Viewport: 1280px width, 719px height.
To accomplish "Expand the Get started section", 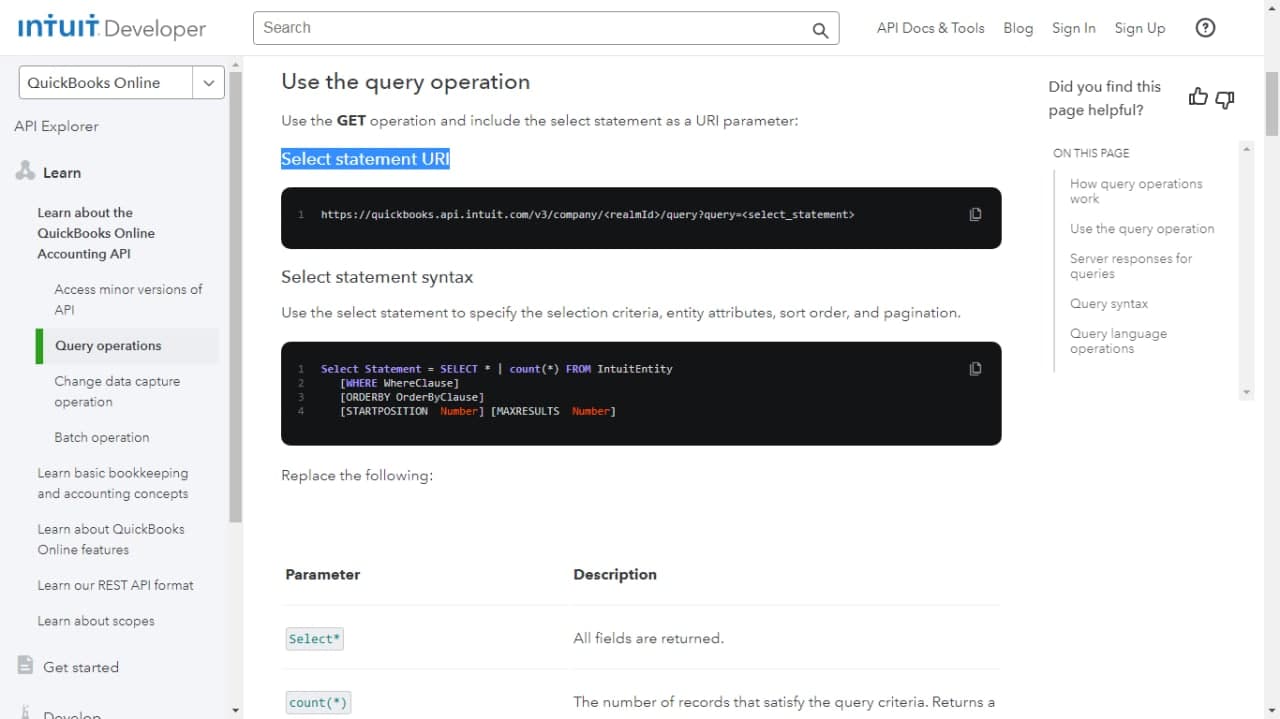I will (x=81, y=667).
